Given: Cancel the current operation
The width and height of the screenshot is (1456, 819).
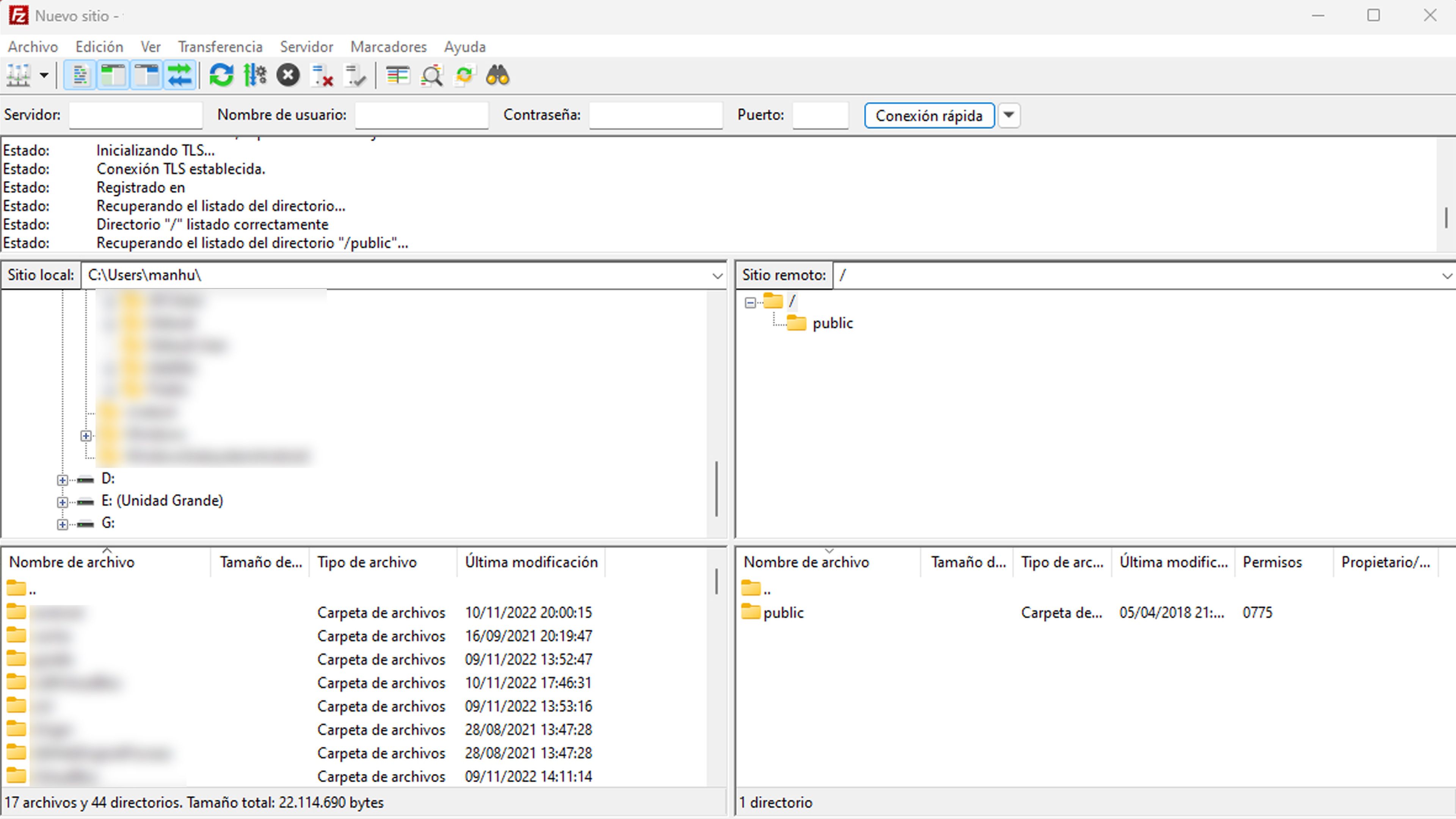Looking at the screenshot, I should click(x=288, y=75).
